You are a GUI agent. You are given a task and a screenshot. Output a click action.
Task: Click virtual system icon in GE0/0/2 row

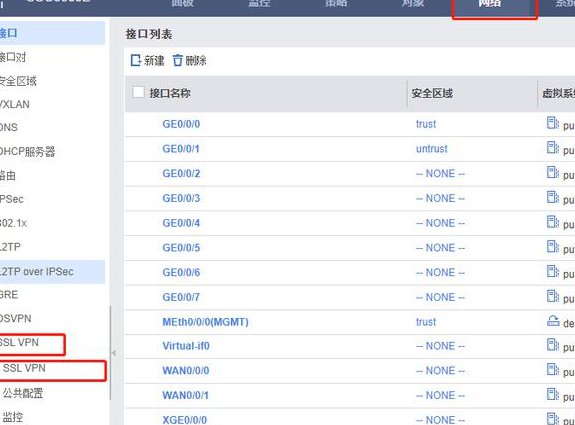pos(553,172)
